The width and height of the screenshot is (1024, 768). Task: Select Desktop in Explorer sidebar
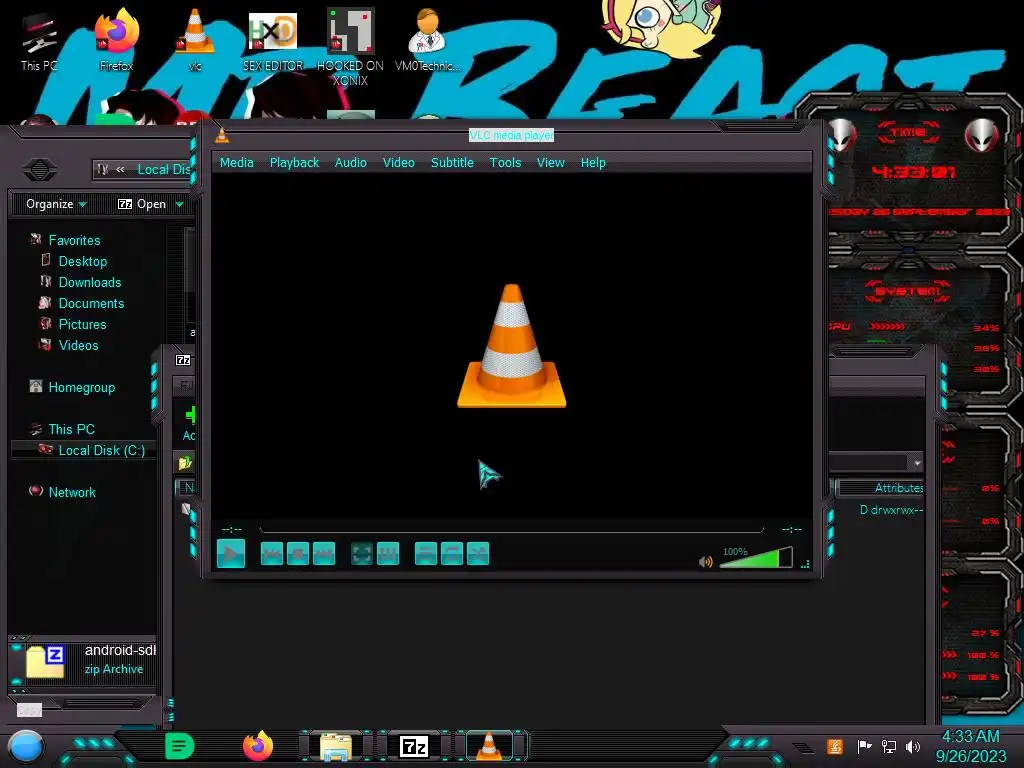click(x=82, y=261)
